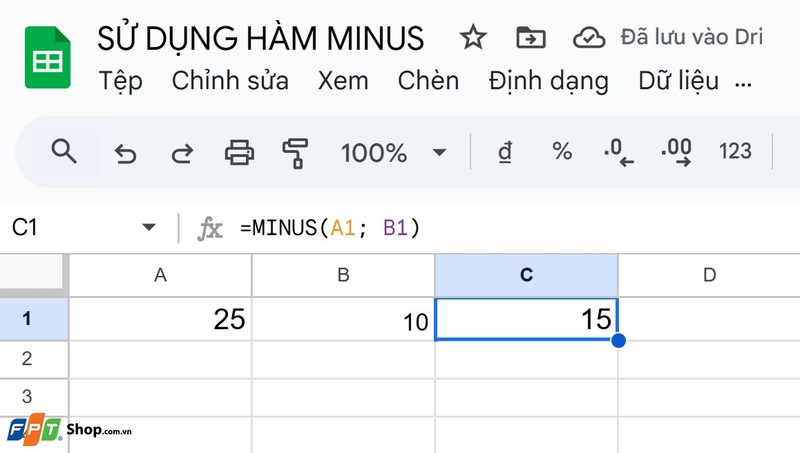800x453 pixels.
Task: Click the Đã lưu vào Drive status text
Action: point(691,37)
